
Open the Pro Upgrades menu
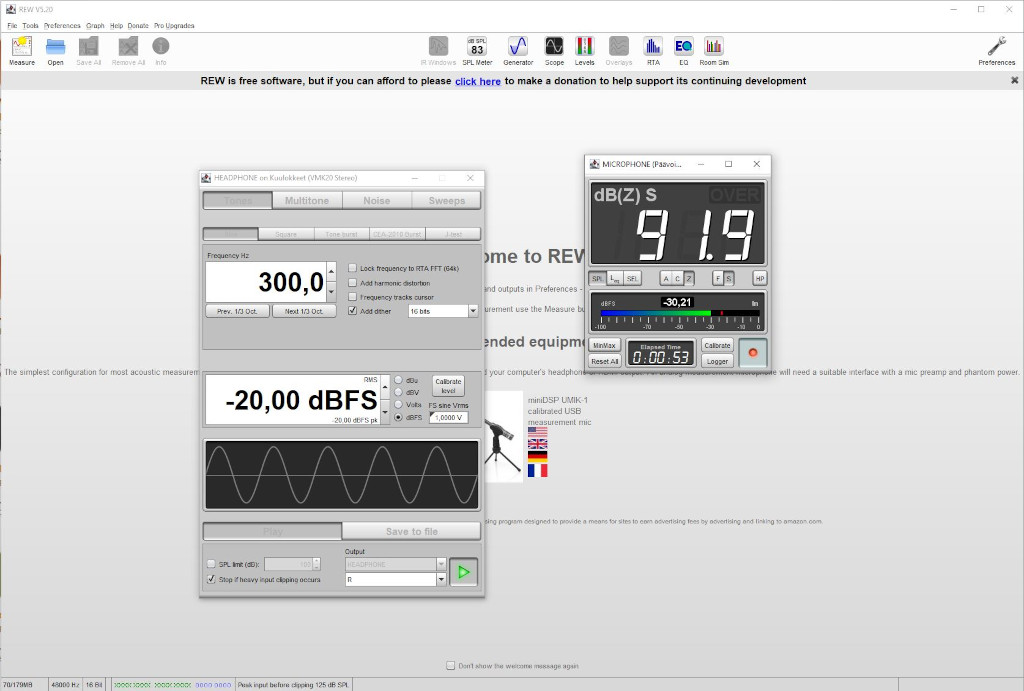tap(174, 25)
